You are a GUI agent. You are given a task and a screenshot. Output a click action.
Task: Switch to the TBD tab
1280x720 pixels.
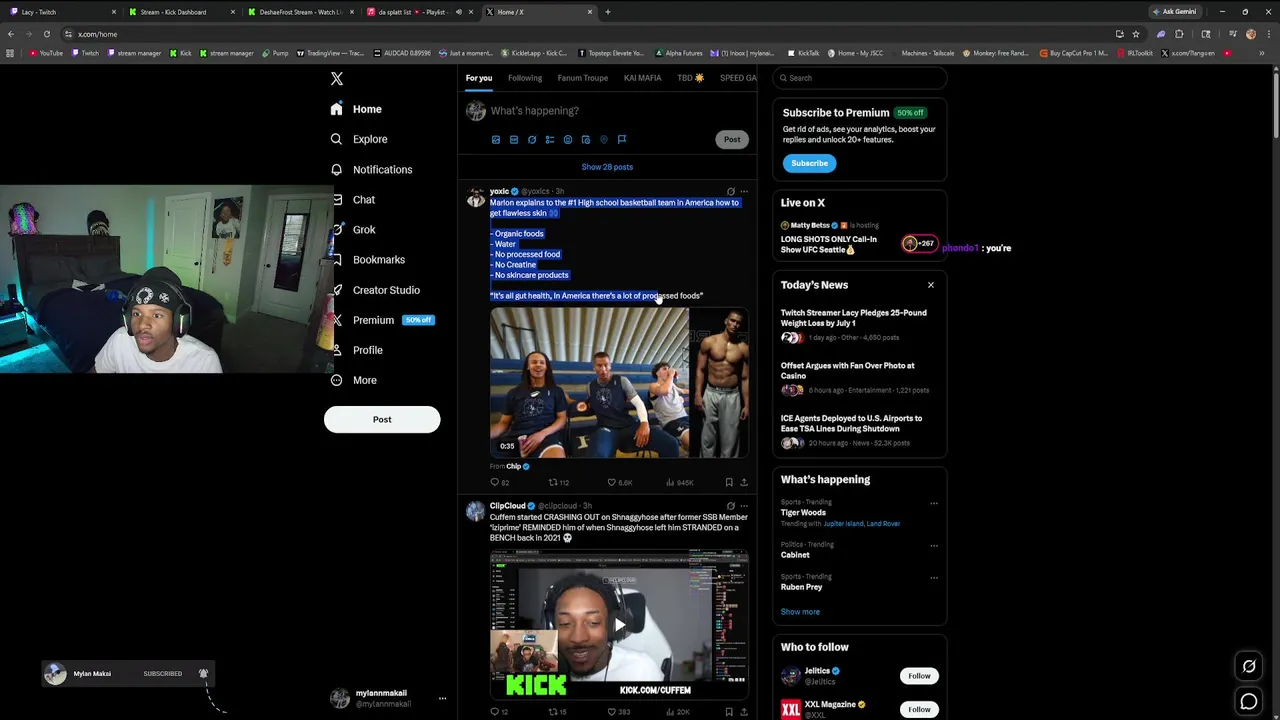pos(691,78)
